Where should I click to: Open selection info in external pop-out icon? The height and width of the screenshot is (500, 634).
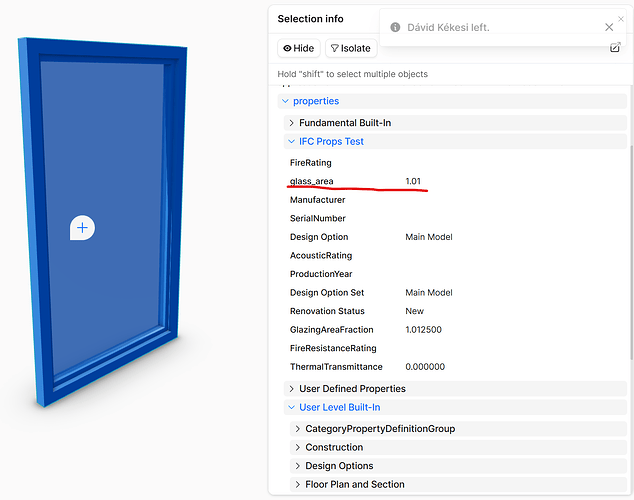pyautogui.click(x=615, y=47)
